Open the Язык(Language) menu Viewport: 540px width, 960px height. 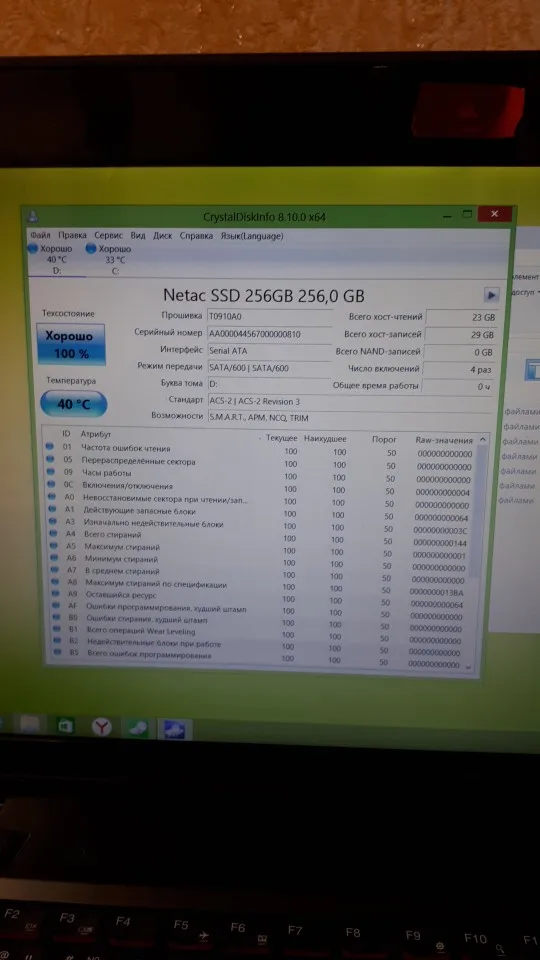coord(252,236)
